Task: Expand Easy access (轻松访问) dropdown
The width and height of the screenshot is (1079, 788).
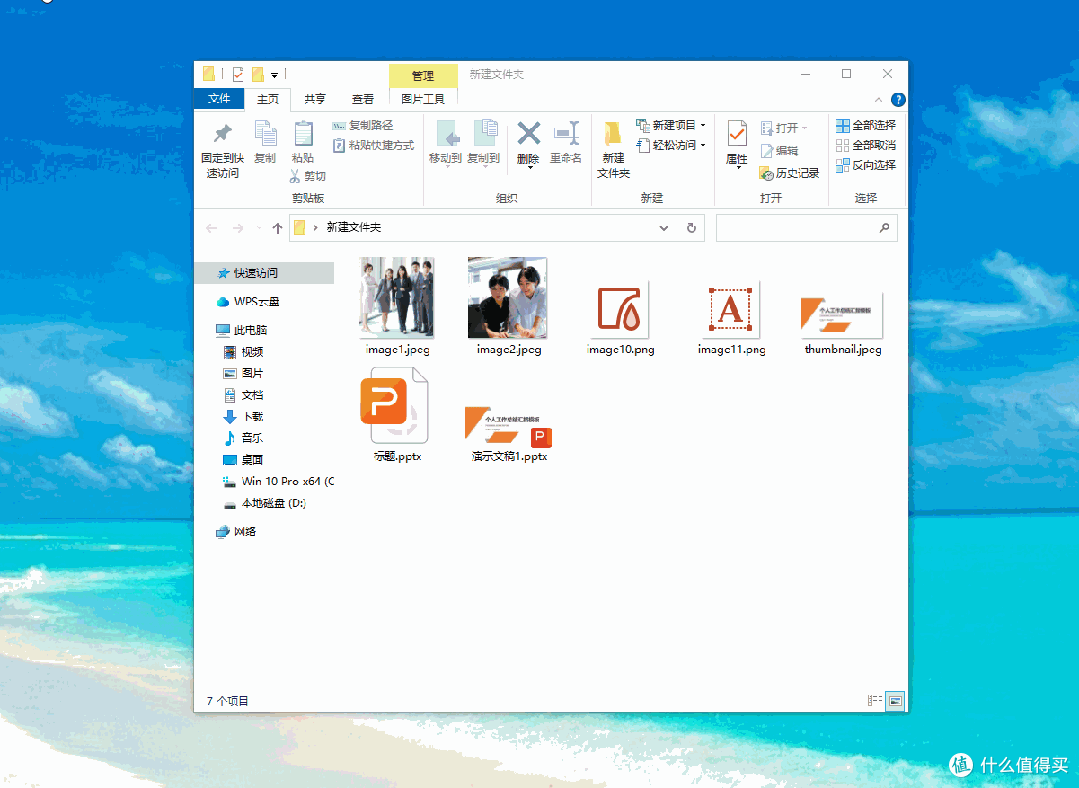Action: 703,145
